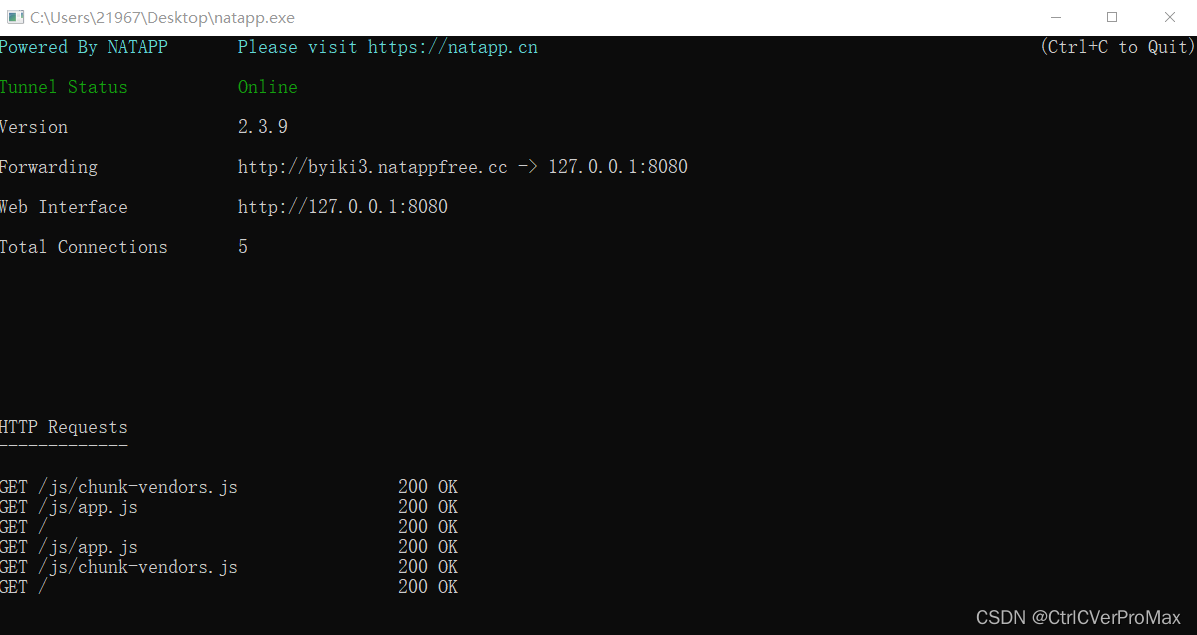Click the 'Tunnel Status' label
The height and width of the screenshot is (635, 1197).
63,87
